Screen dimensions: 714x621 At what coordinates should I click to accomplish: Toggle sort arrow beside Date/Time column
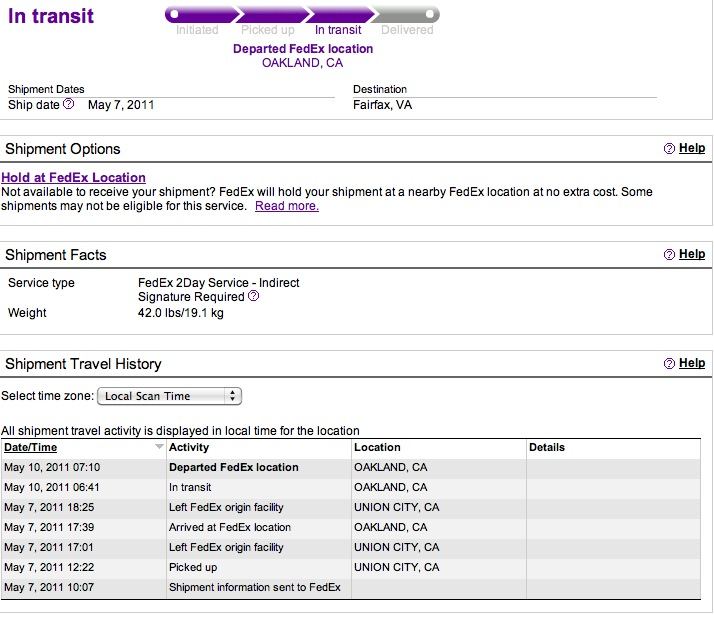pyautogui.click(x=159, y=447)
